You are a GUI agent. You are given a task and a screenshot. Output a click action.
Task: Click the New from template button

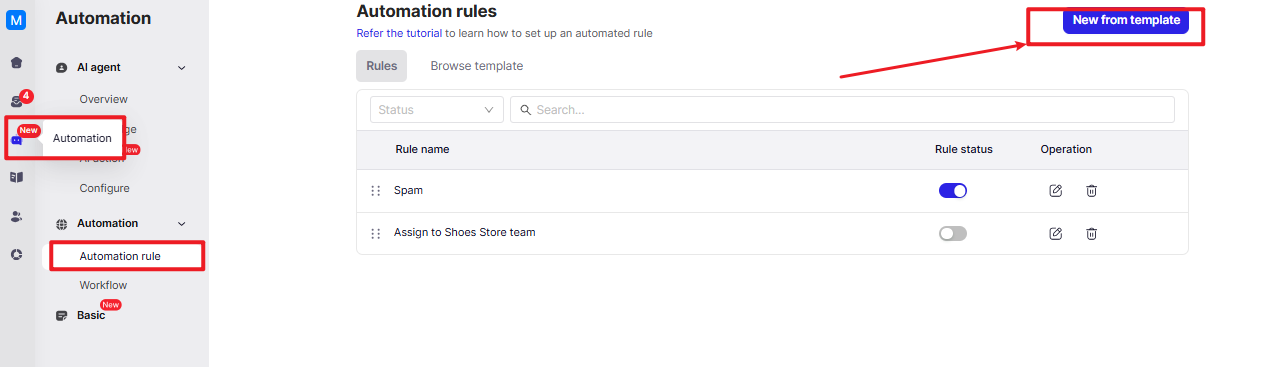coord(1126,20)
